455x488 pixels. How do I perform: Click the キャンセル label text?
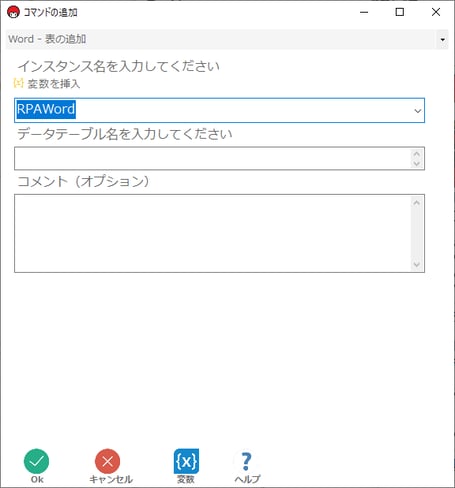[111, 479]
